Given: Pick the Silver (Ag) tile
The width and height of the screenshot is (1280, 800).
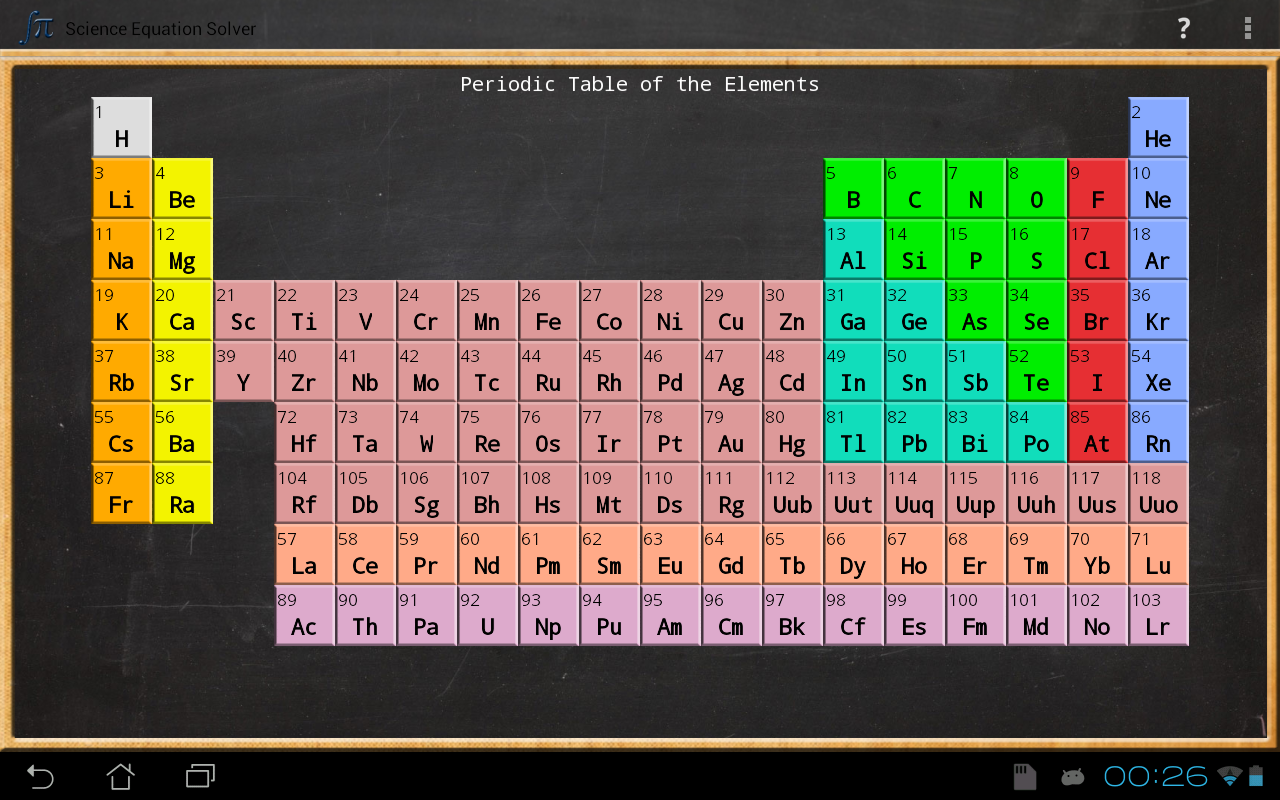Looking at the screenshot, I should [732, 371].
